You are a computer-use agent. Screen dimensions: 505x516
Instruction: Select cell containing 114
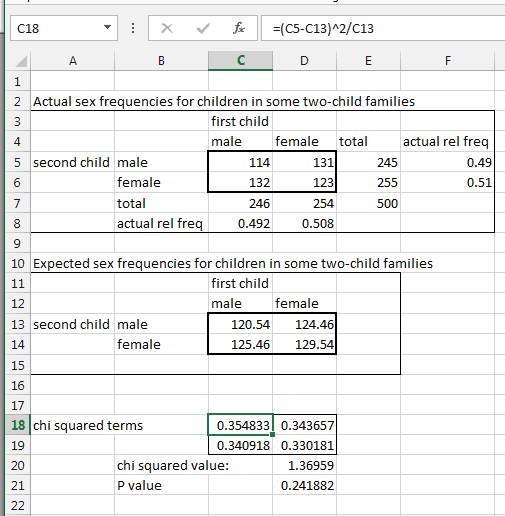240,162
